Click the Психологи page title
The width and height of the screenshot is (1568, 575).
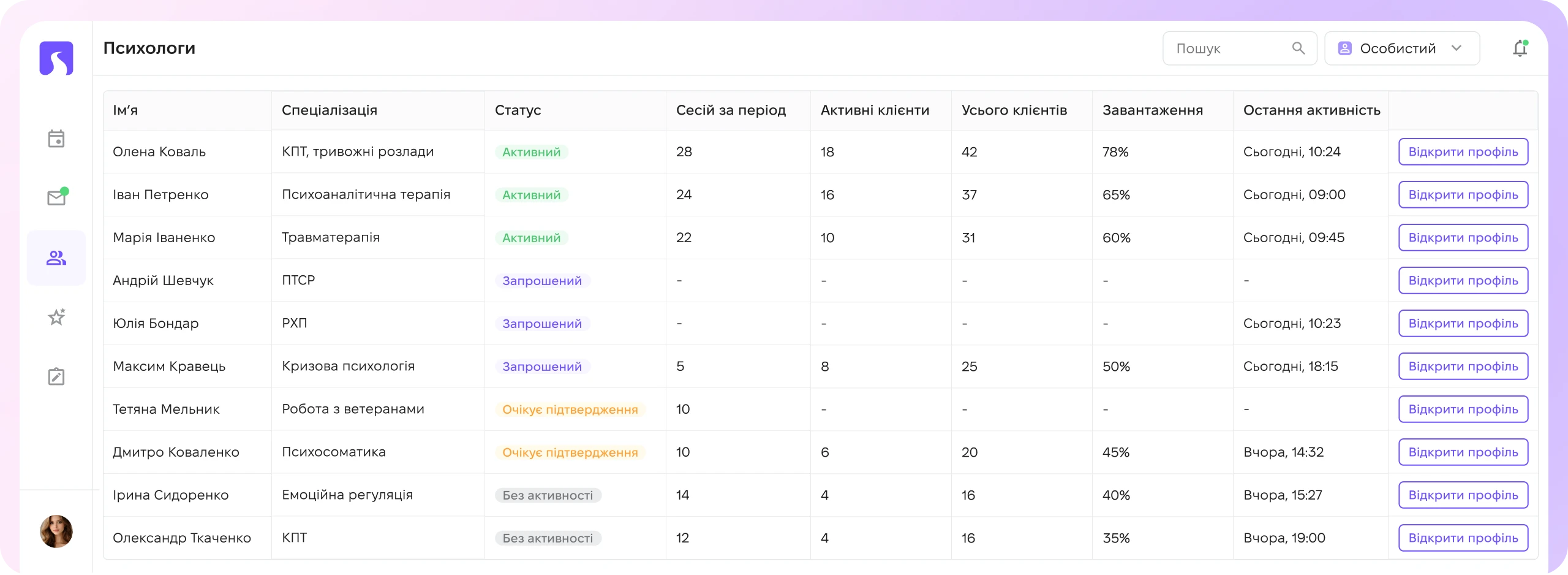click(x=149, y=48)
